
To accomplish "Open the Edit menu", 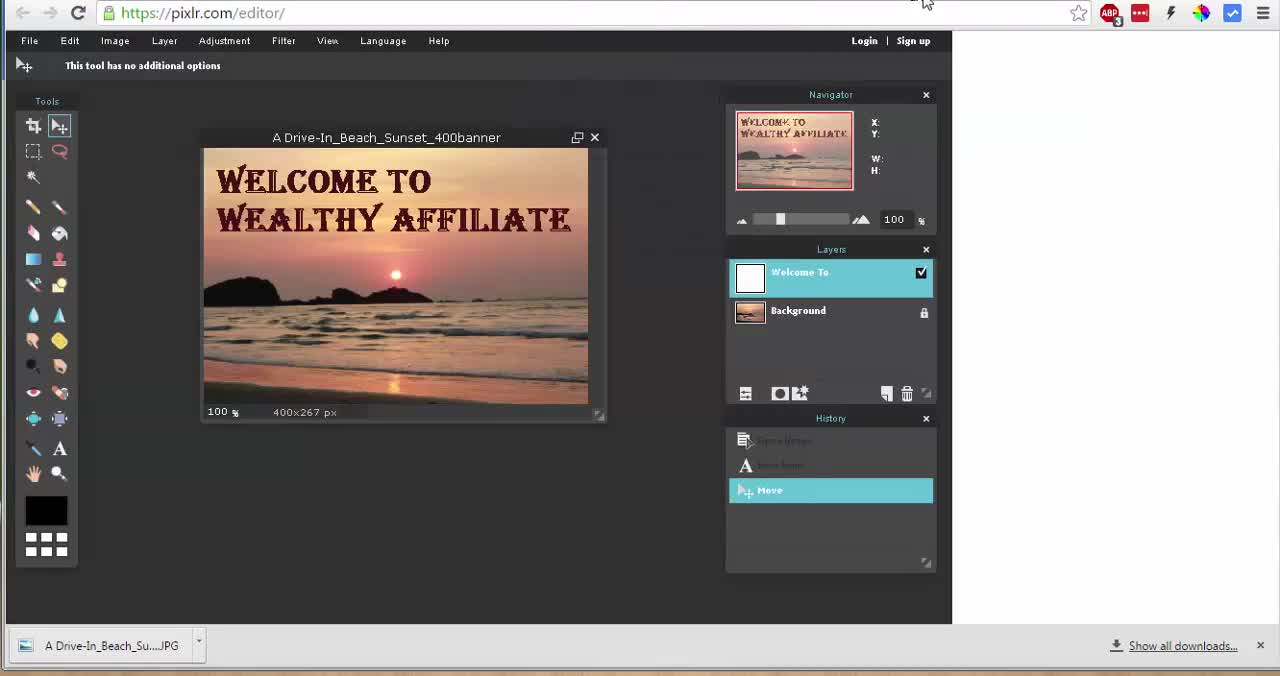I will (x=70, y=41).
